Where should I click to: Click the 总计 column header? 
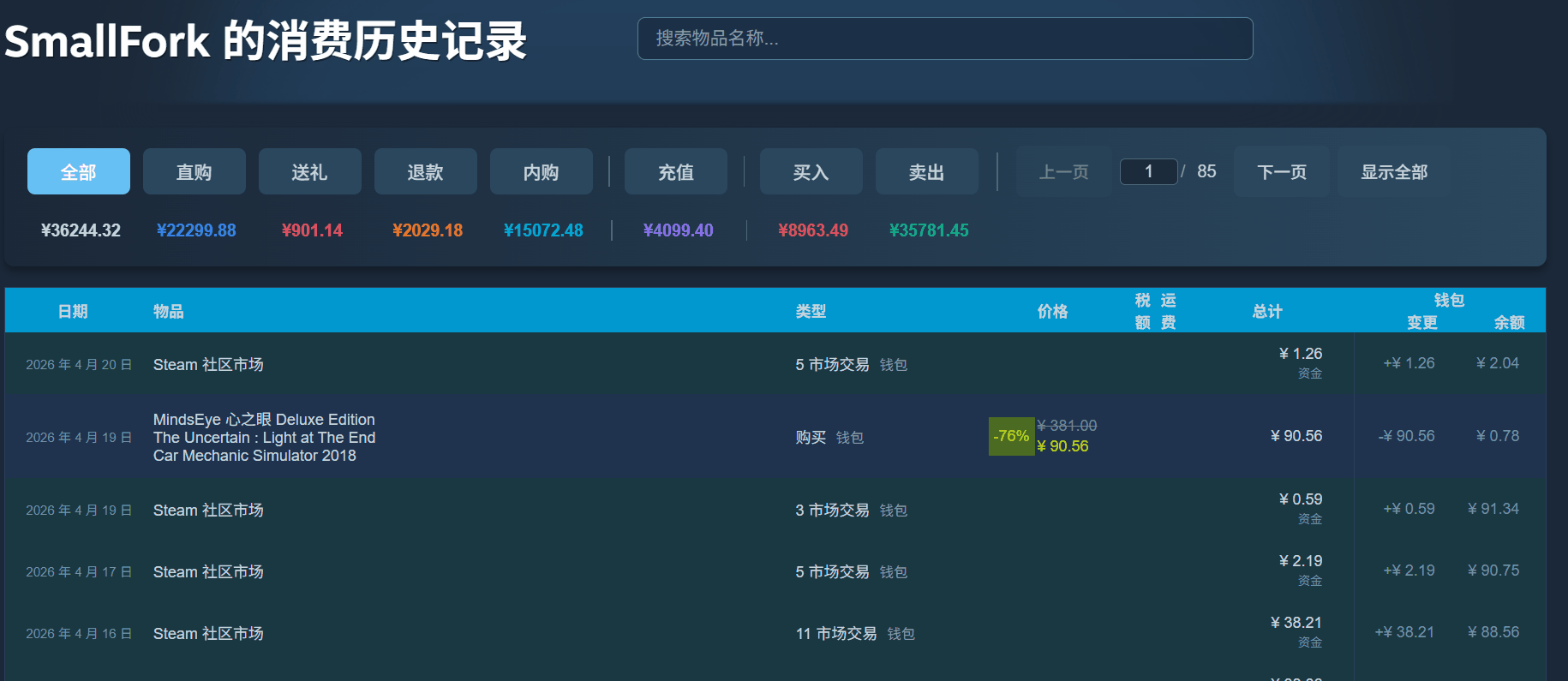[1267, 312]
